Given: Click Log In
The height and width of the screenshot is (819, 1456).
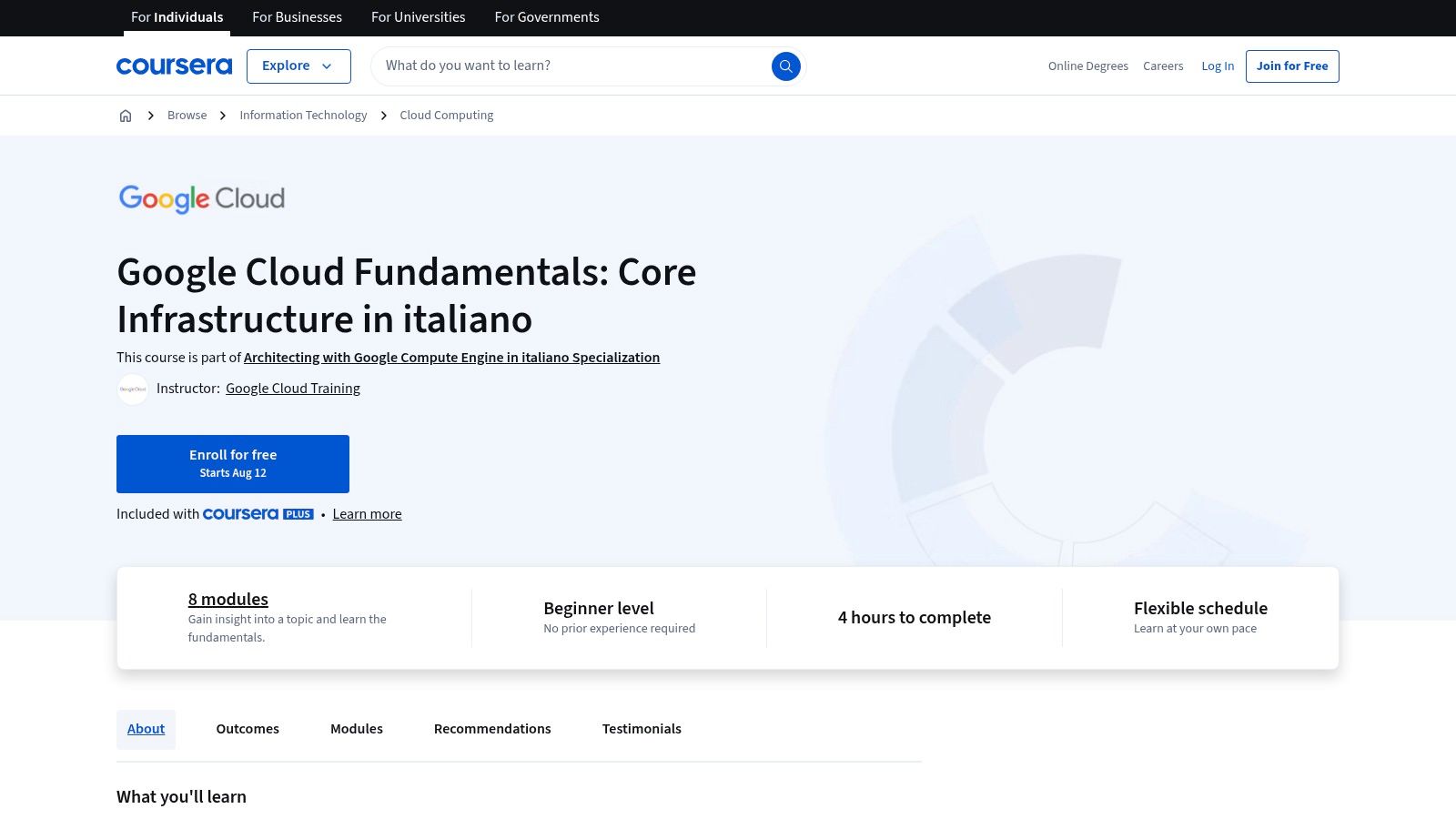Looking at the screenshot, I should click(1218, 66).
